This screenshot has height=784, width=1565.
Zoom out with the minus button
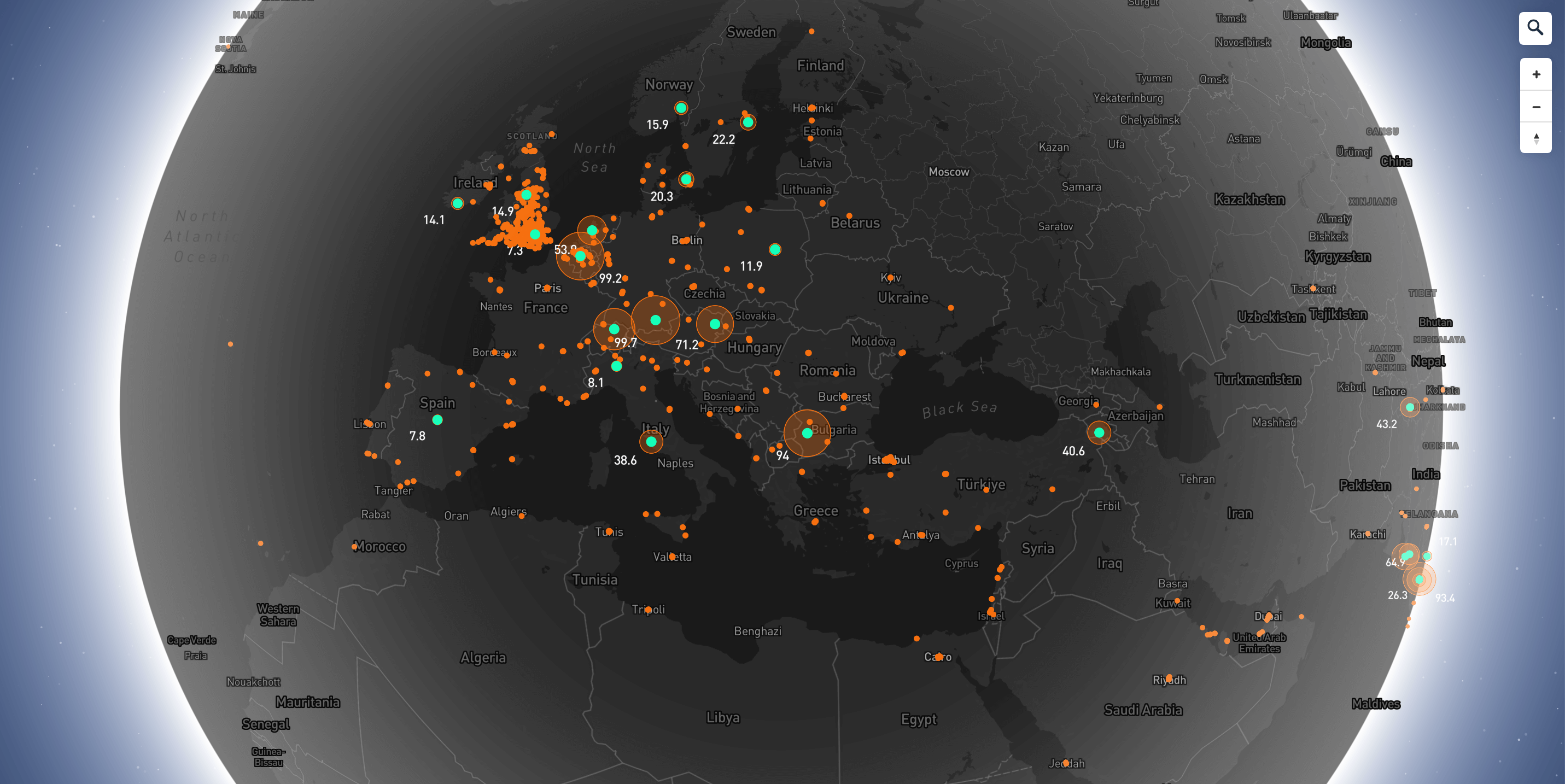1536,107
